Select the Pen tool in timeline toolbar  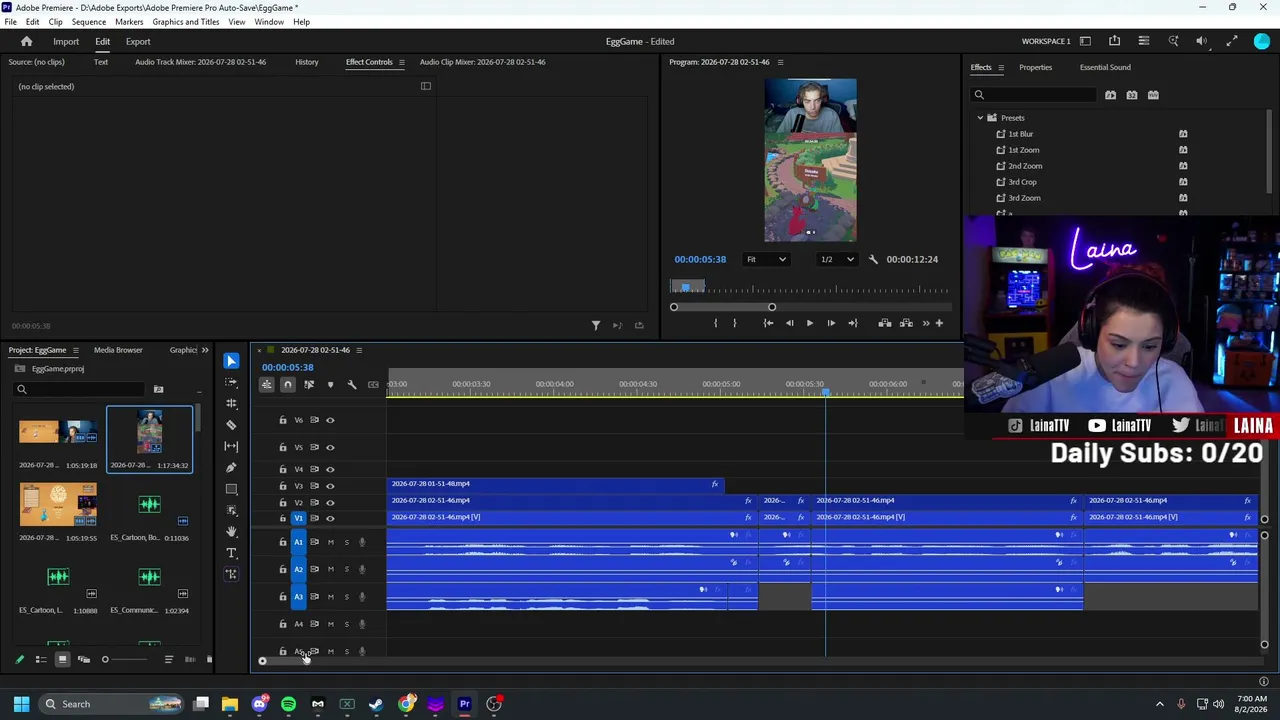pyautogui.click(x=231, y=467)
